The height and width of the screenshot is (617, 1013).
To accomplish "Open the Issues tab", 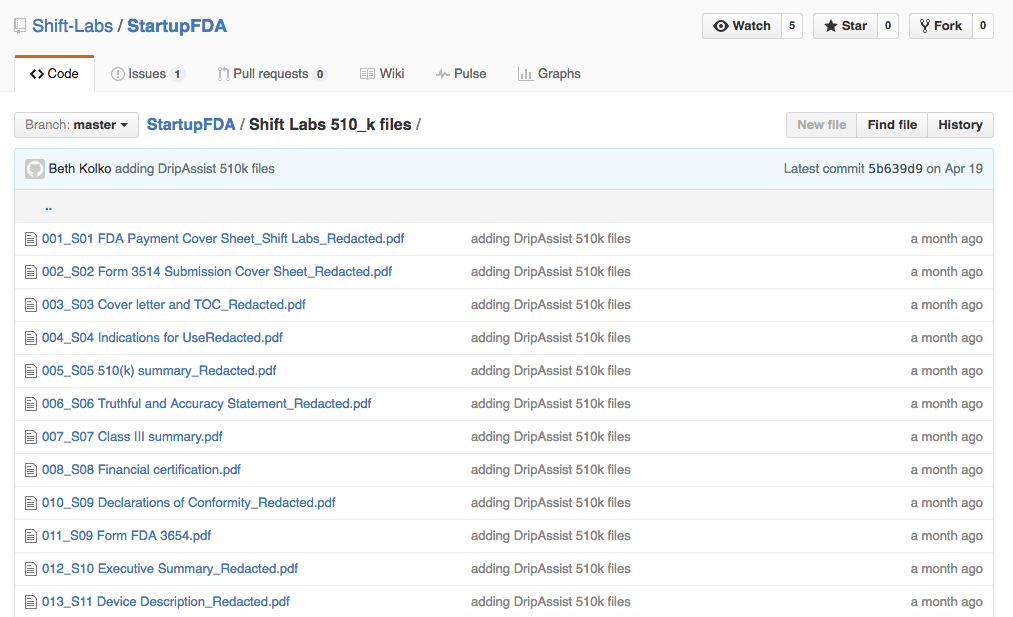I will coord(148,74).
